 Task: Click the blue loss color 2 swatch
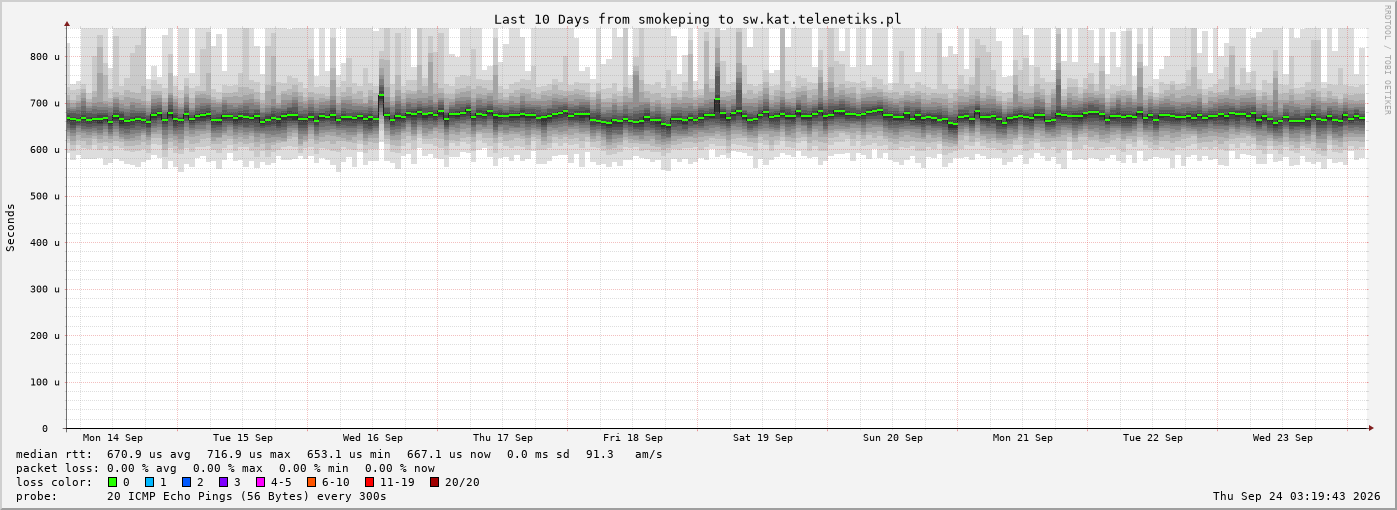pyautogui.click(x=186, y=482)
